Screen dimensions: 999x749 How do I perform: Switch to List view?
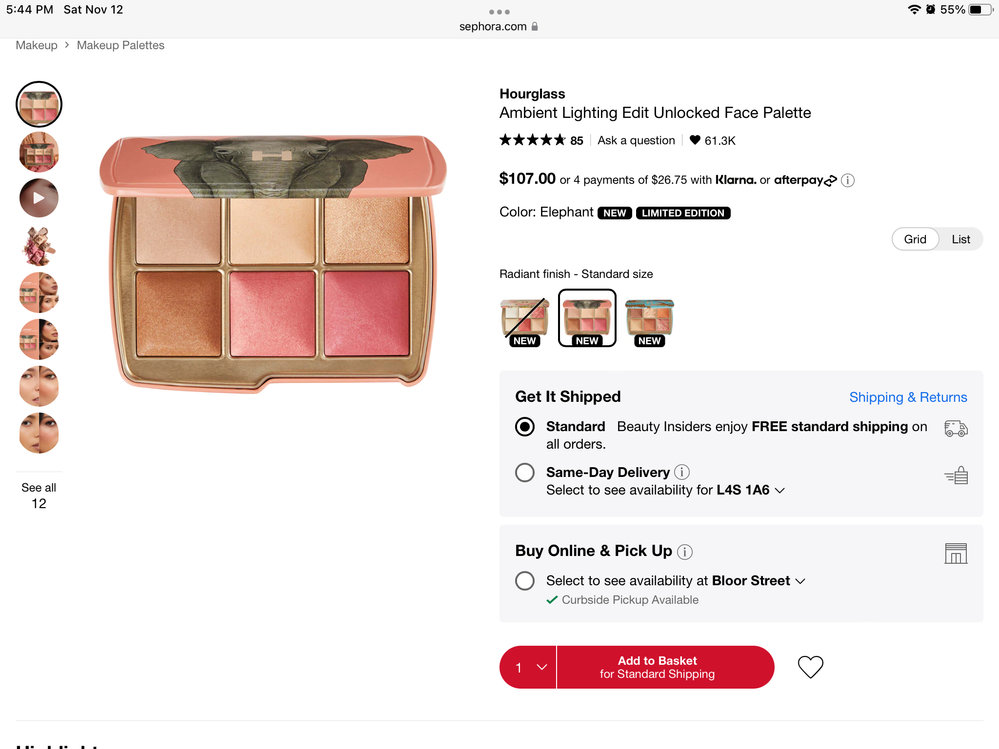pyautogui.click(x=961, y=239)
